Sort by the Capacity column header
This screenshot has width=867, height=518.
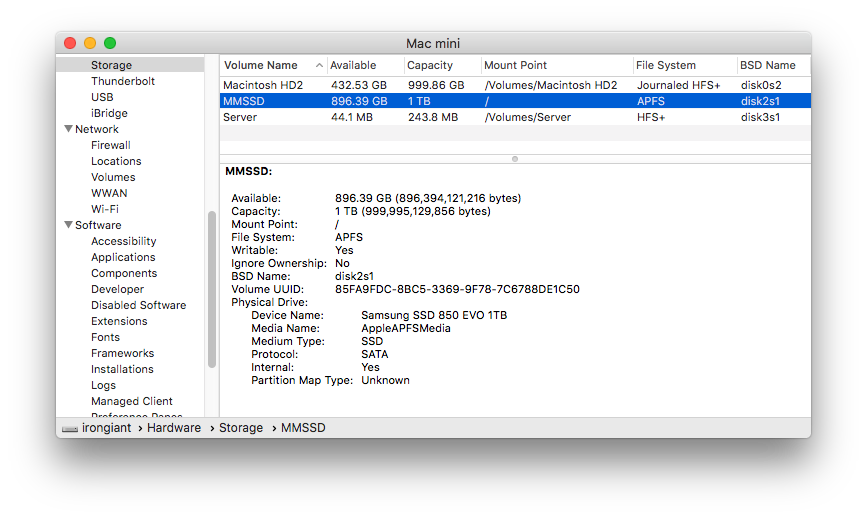tap(443, 65)
